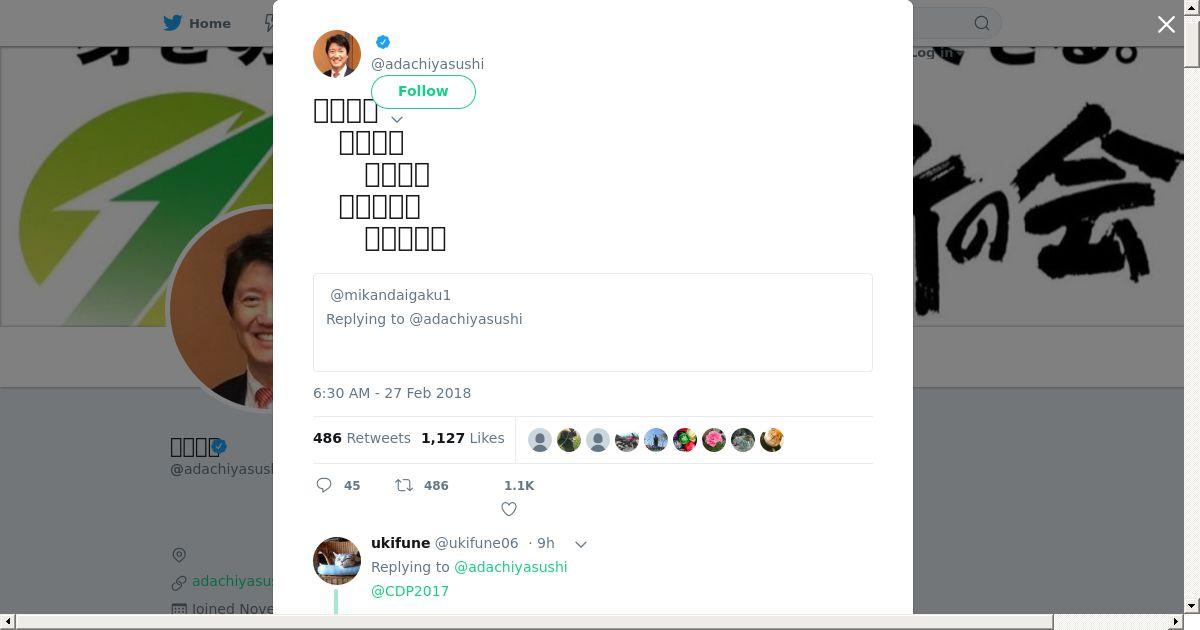Open the 486 Retweets list
The height and width of the screenshot is (630, 1200).
tap(362, 438)
